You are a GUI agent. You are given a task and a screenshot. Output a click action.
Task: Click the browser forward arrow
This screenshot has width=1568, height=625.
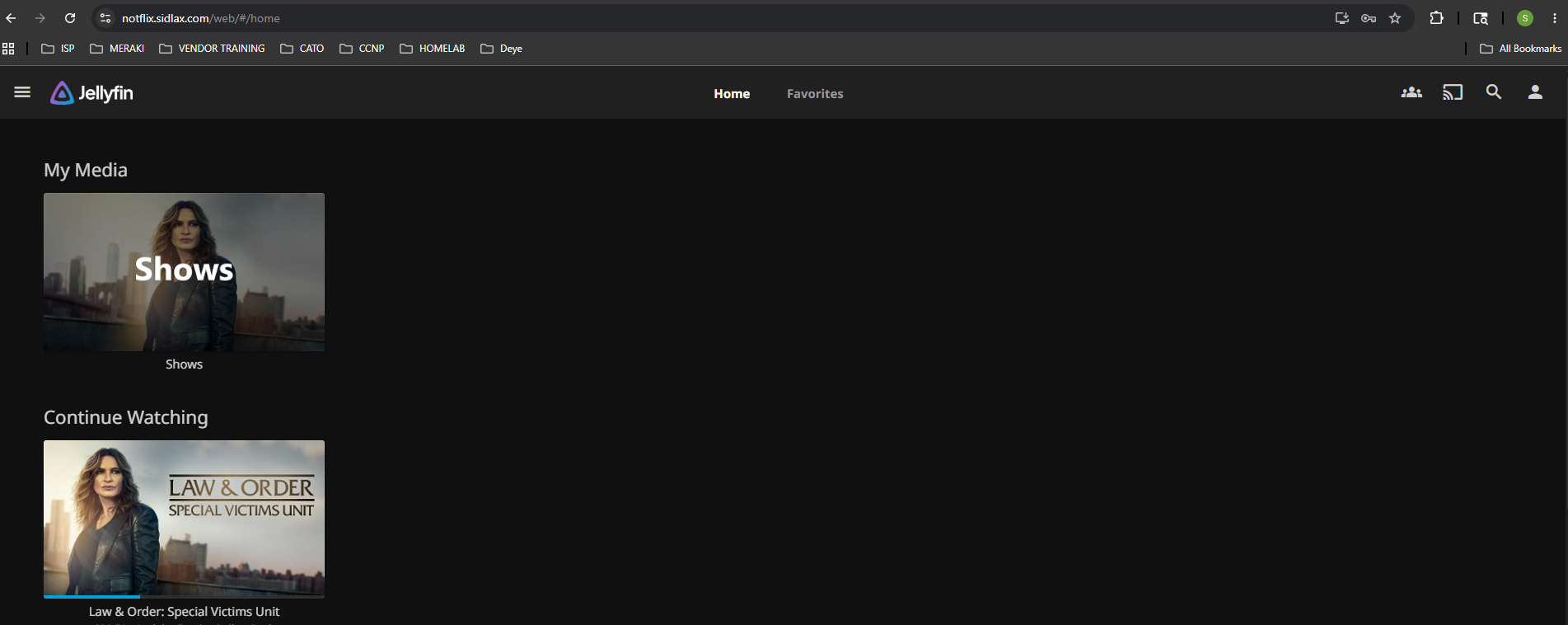click(x=40, y=18)
